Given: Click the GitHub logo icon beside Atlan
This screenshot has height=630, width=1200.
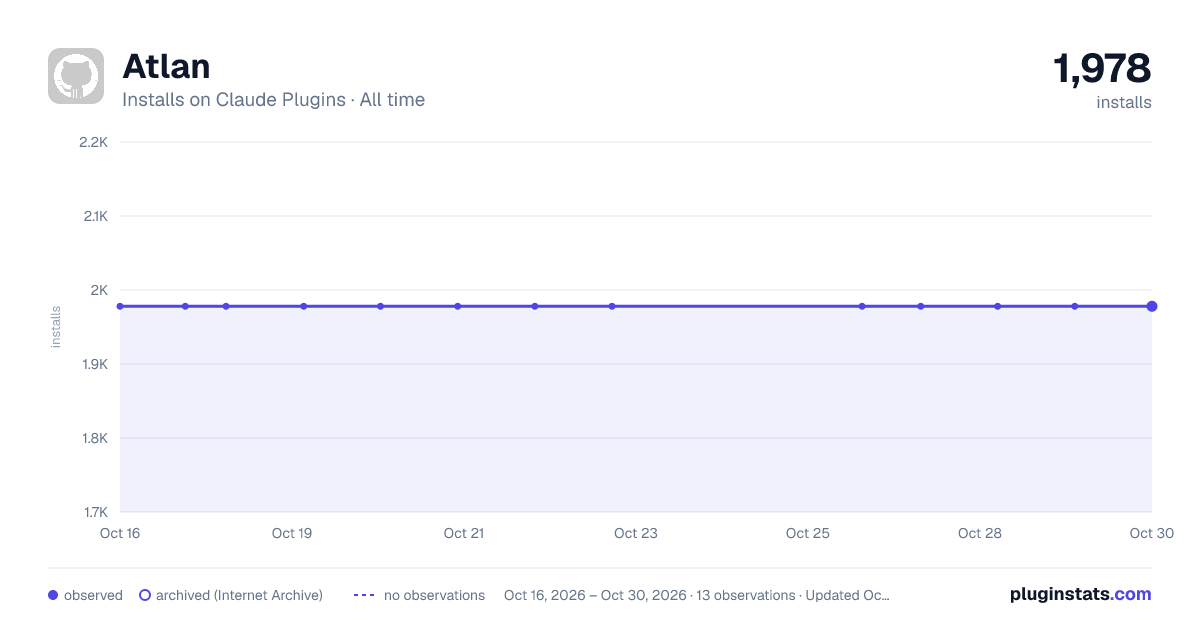Looking at the screenshot, I should [x=76, y=76].
